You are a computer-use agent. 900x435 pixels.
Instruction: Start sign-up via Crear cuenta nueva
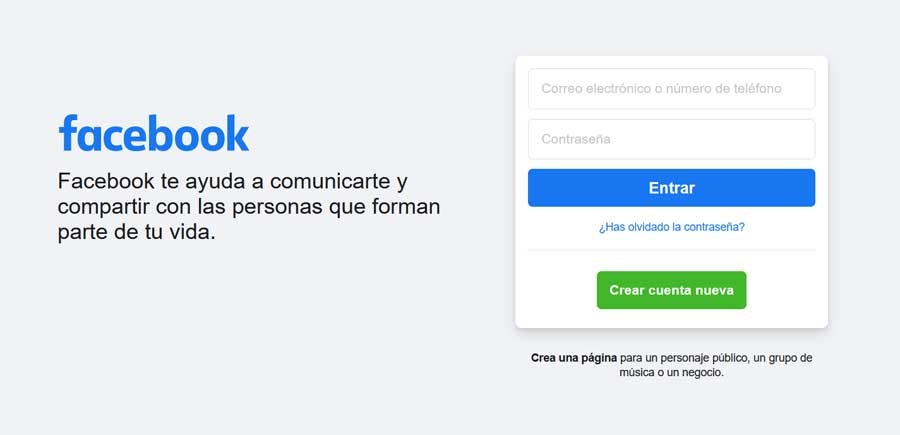[671, 290]
